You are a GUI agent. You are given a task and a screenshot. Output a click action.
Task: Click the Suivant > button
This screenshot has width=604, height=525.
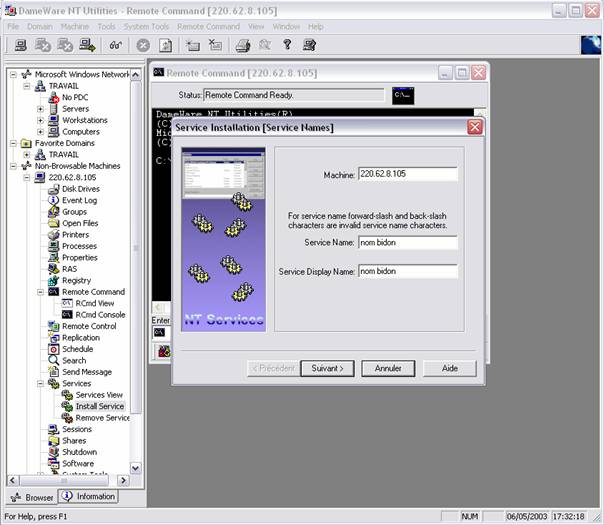point(327,369)
